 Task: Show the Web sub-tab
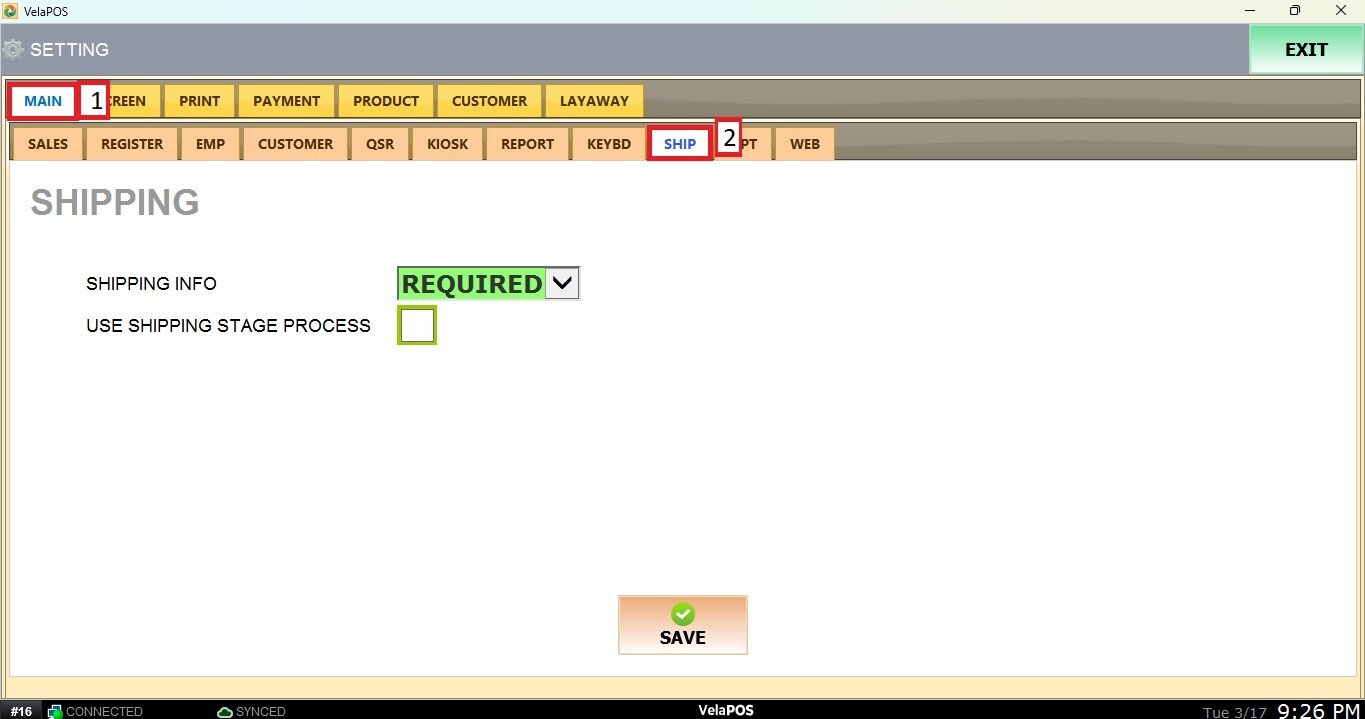[804, 144]
